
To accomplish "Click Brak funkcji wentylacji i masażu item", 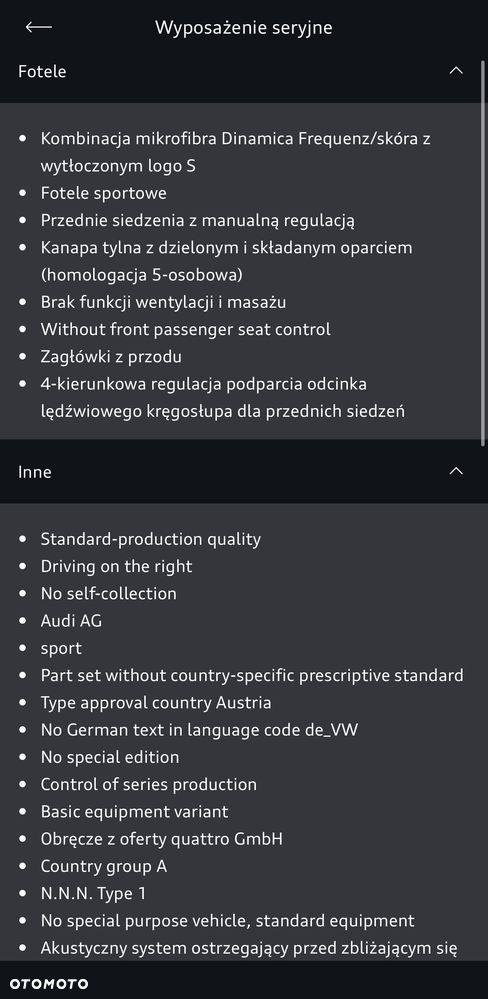I will (x=163, y=302).
